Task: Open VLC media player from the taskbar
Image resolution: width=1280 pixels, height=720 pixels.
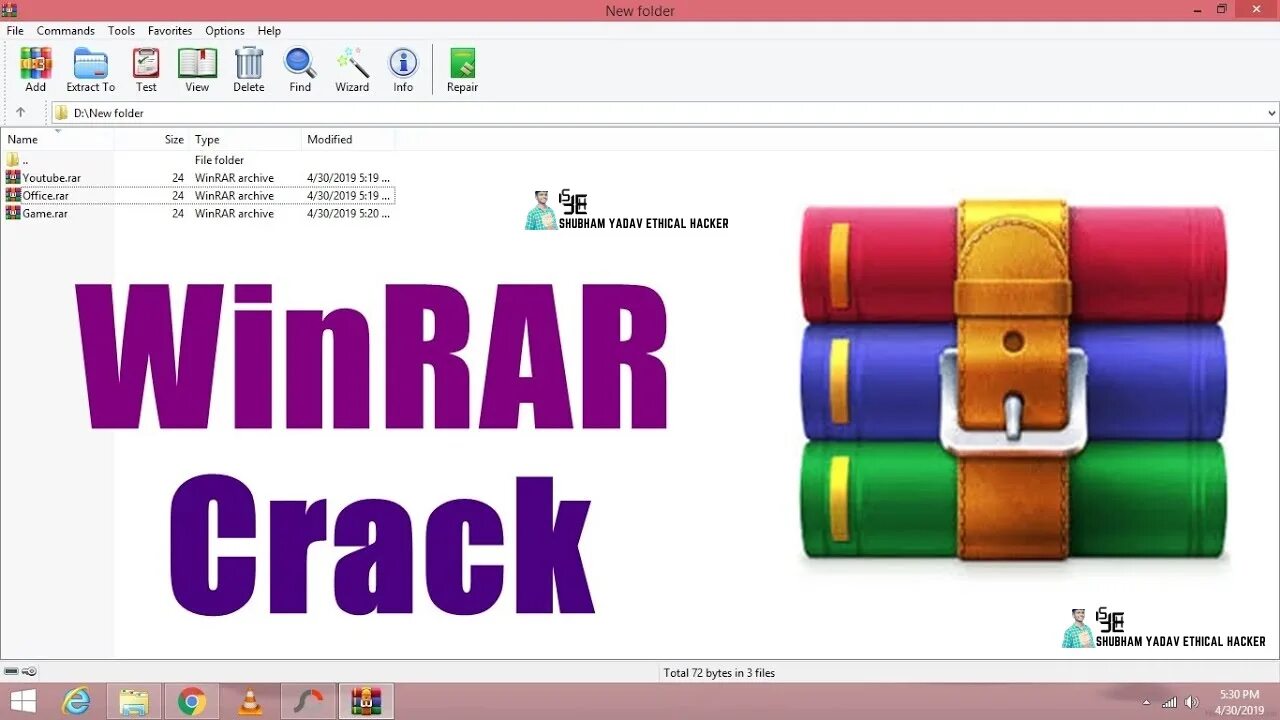Action: [250, 702]
